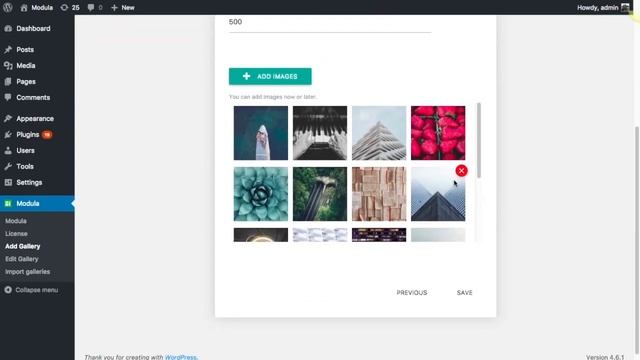Collapse the admin sidebar menu
This screenshot has height=360, width=640.
[31, 290]
